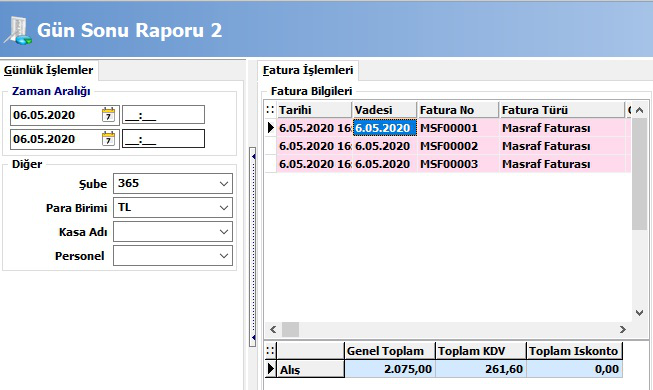Click the start time input field
The image size is (653, 390).
point(163,115)
